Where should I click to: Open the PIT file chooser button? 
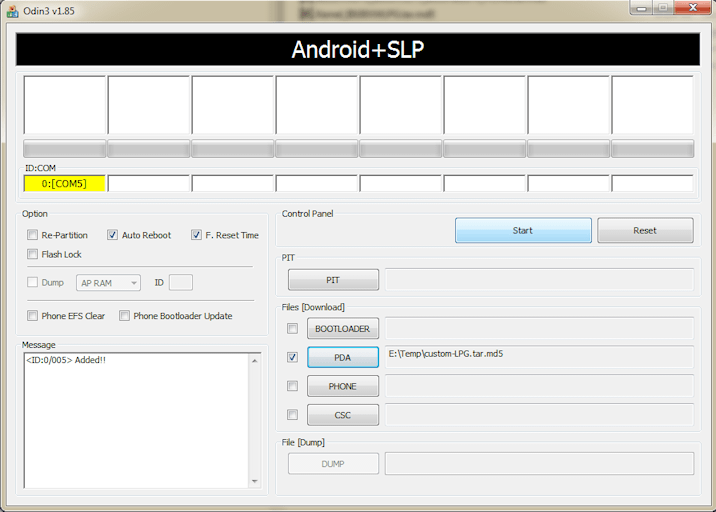[x=333, y=280]
